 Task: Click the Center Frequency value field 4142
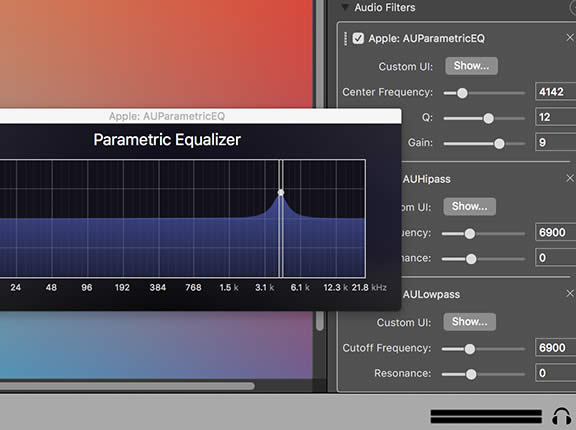555,92
